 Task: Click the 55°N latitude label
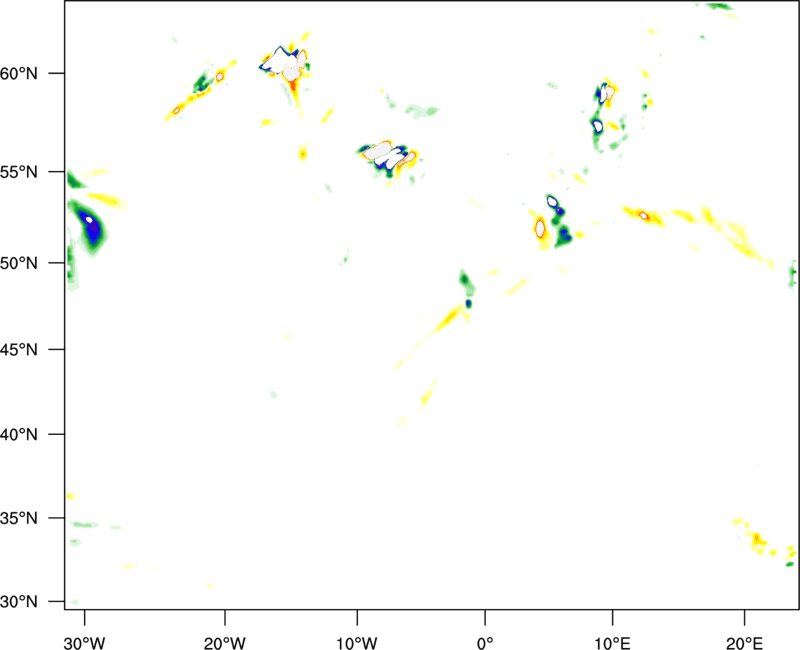tap(19, 172)
